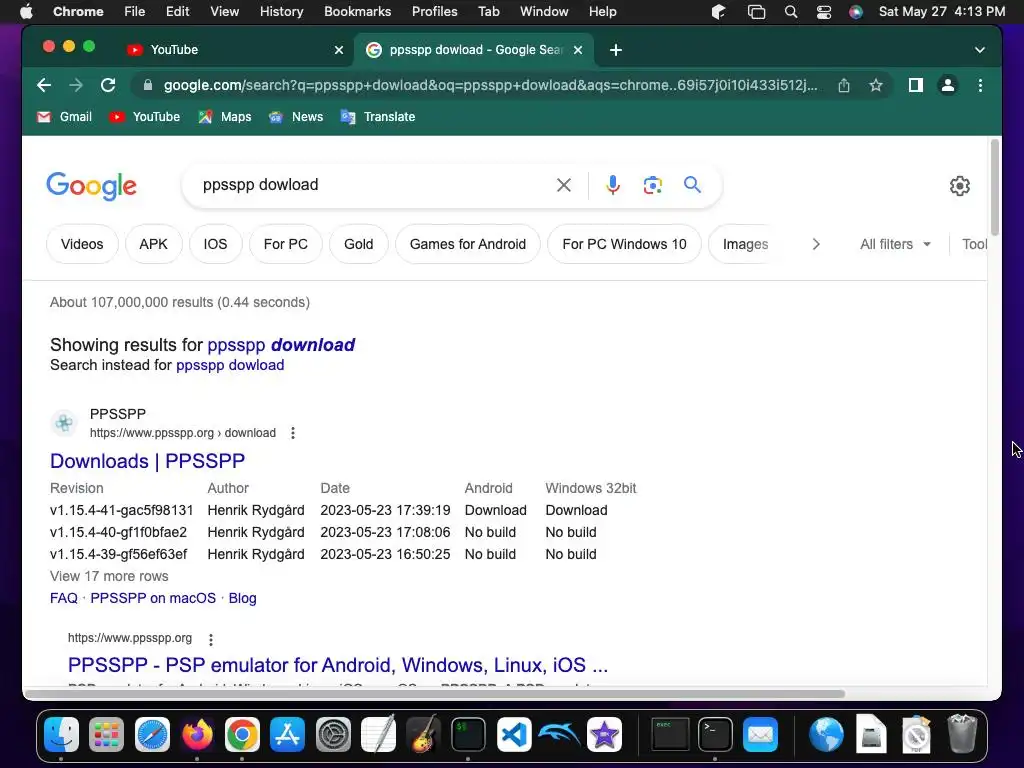Filter results by APK
The image size is (1024, 768).
(153, 244)
